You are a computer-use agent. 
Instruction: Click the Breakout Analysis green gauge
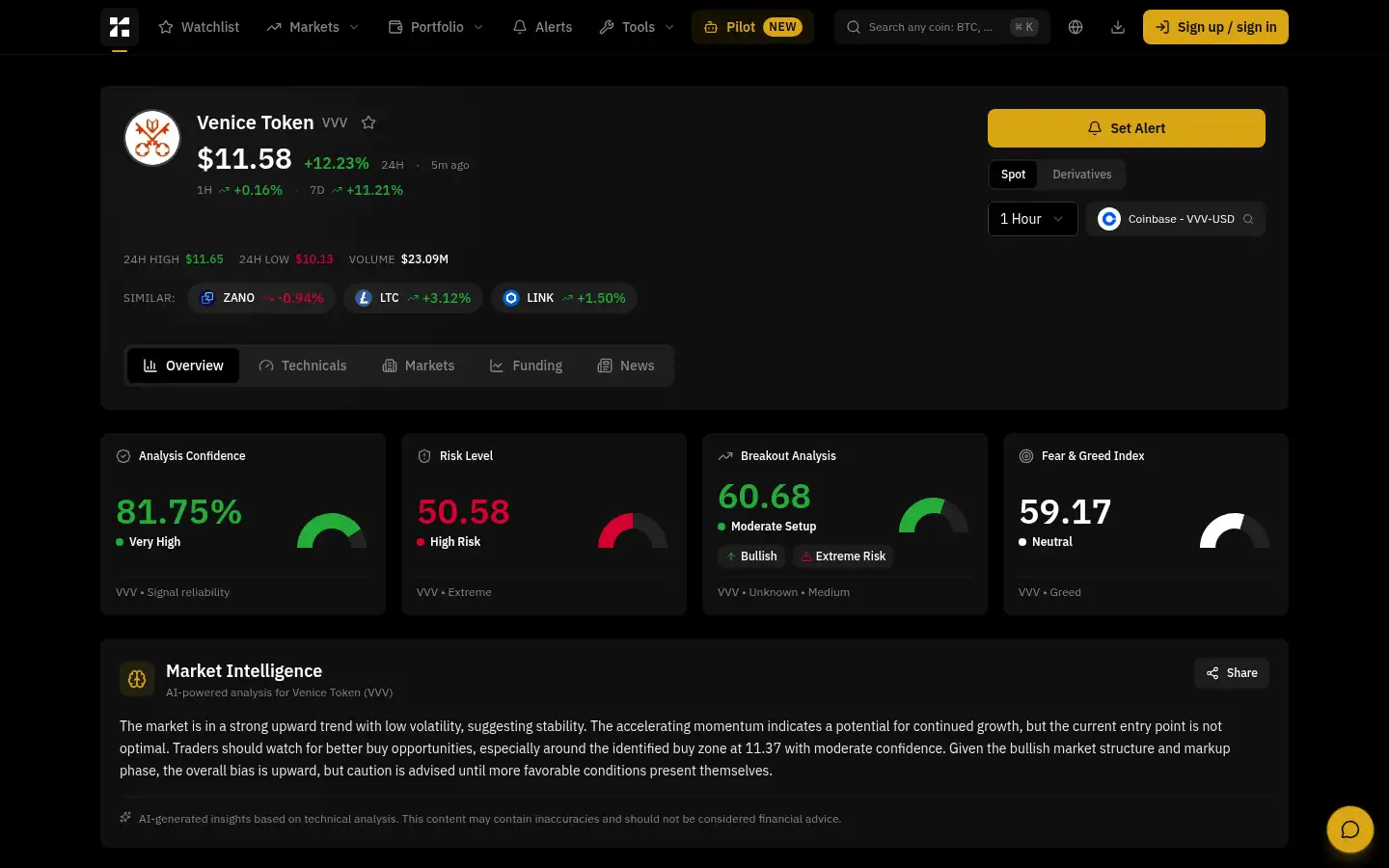pos(934,514)
